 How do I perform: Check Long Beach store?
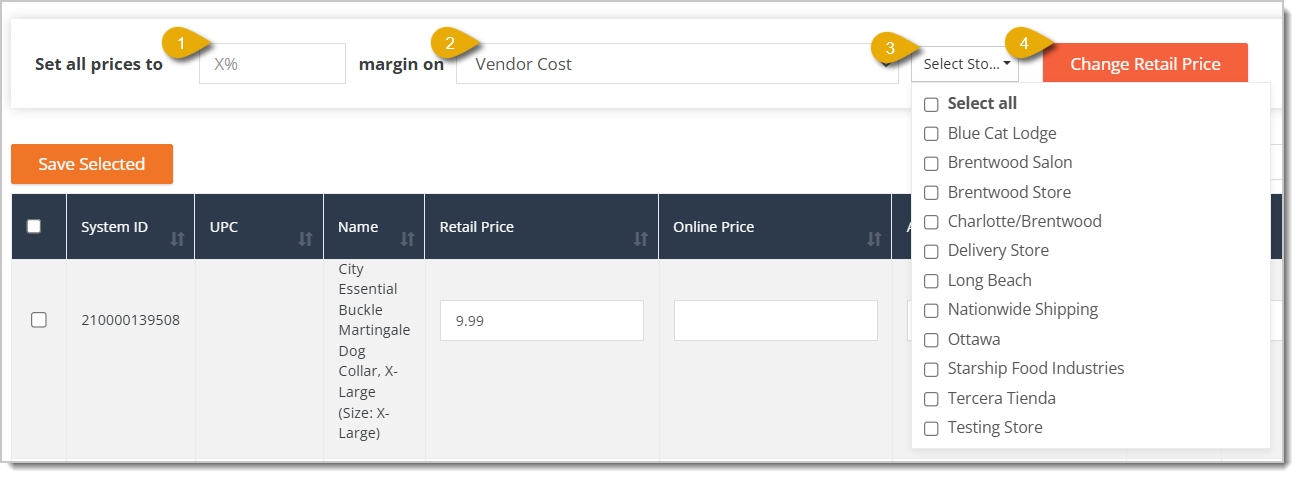click(931, 281)
